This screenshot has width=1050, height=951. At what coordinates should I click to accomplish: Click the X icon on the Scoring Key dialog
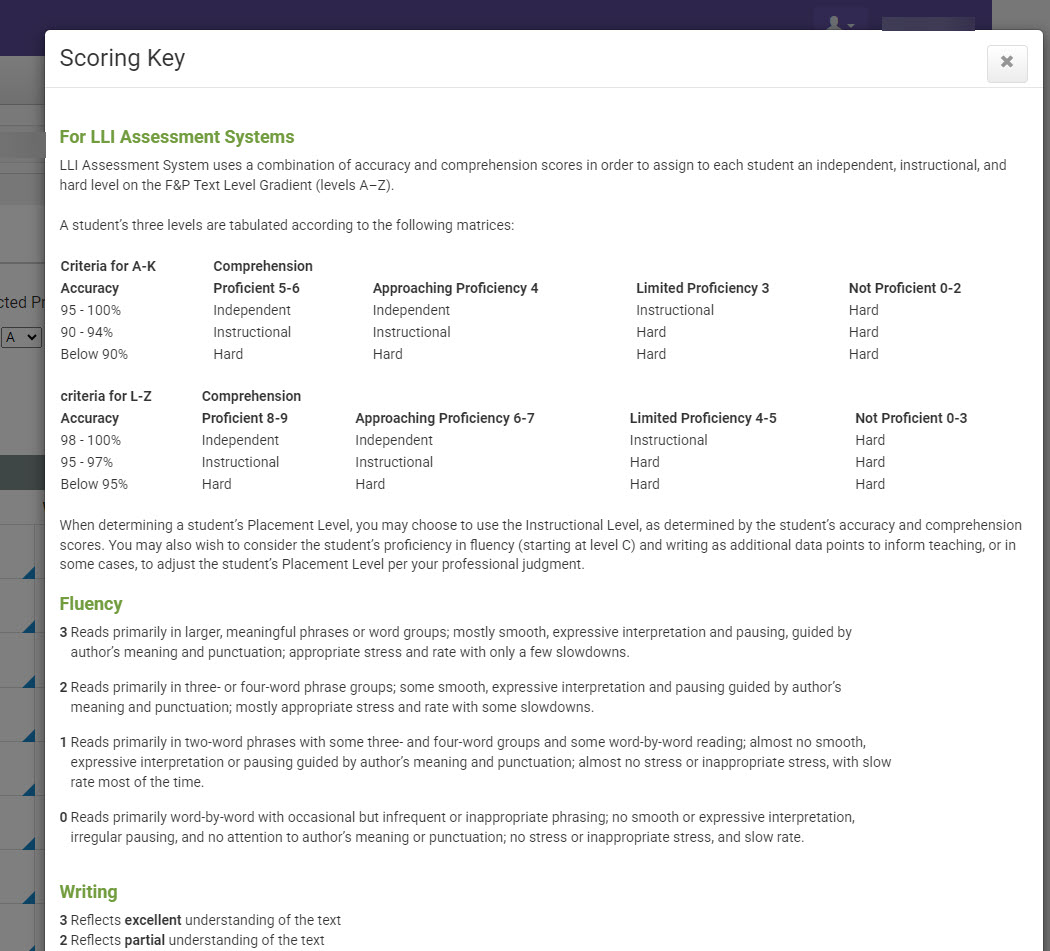coord(1006,63)
